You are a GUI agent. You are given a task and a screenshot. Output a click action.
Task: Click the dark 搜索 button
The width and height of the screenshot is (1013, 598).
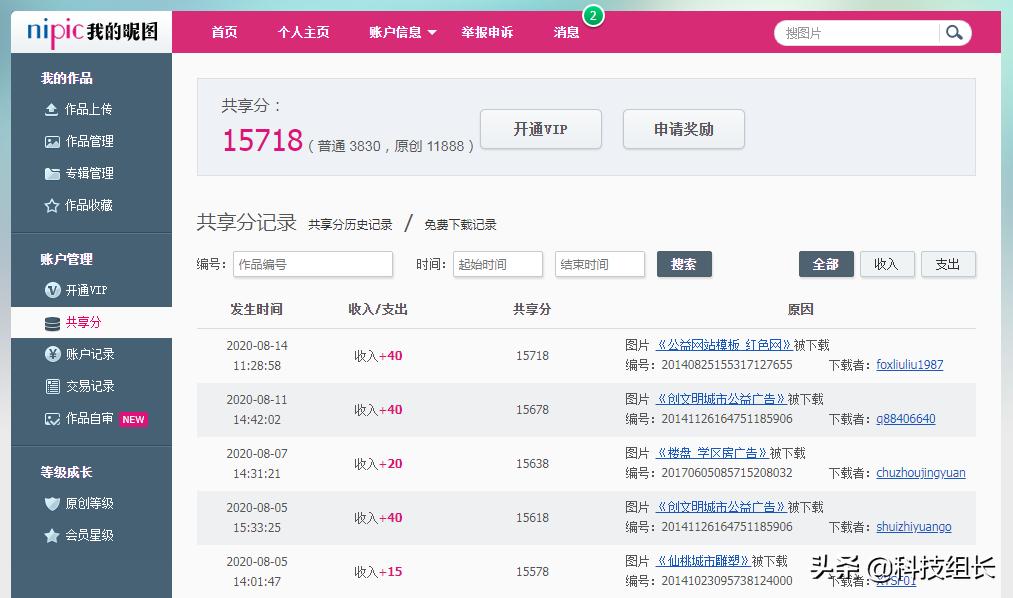(x=683, y=264)
